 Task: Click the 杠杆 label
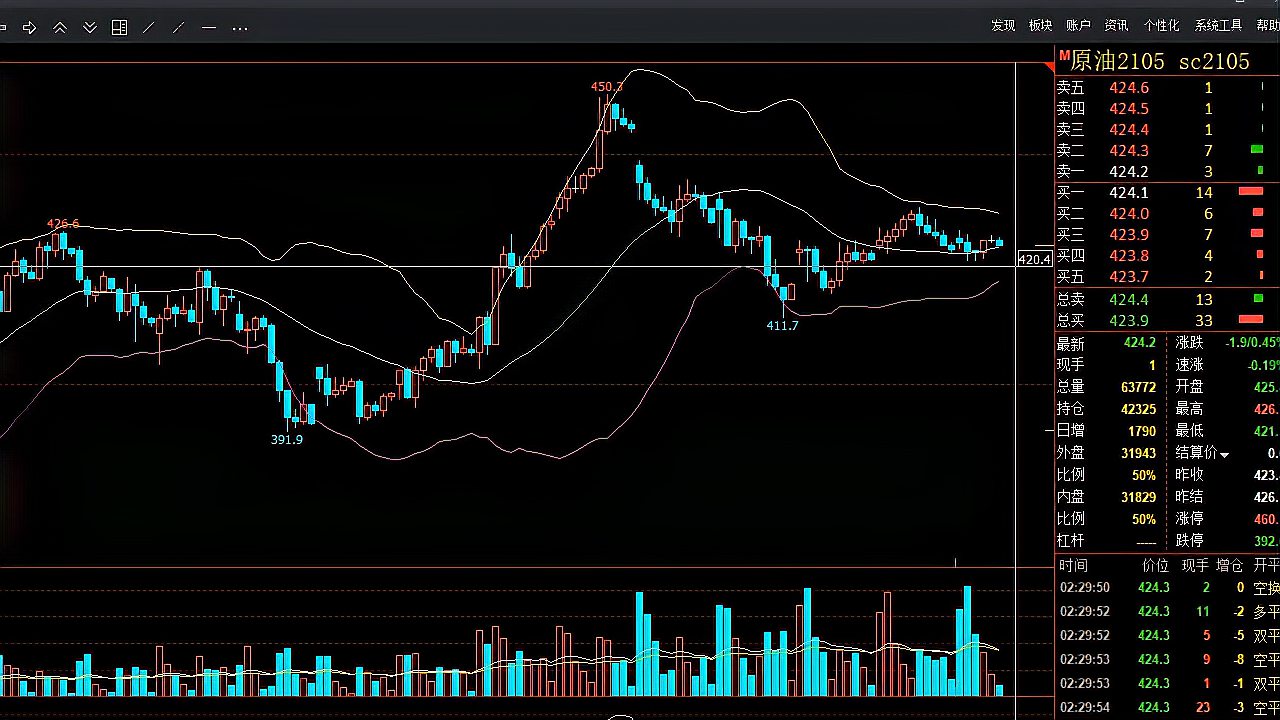point(1070,541)
